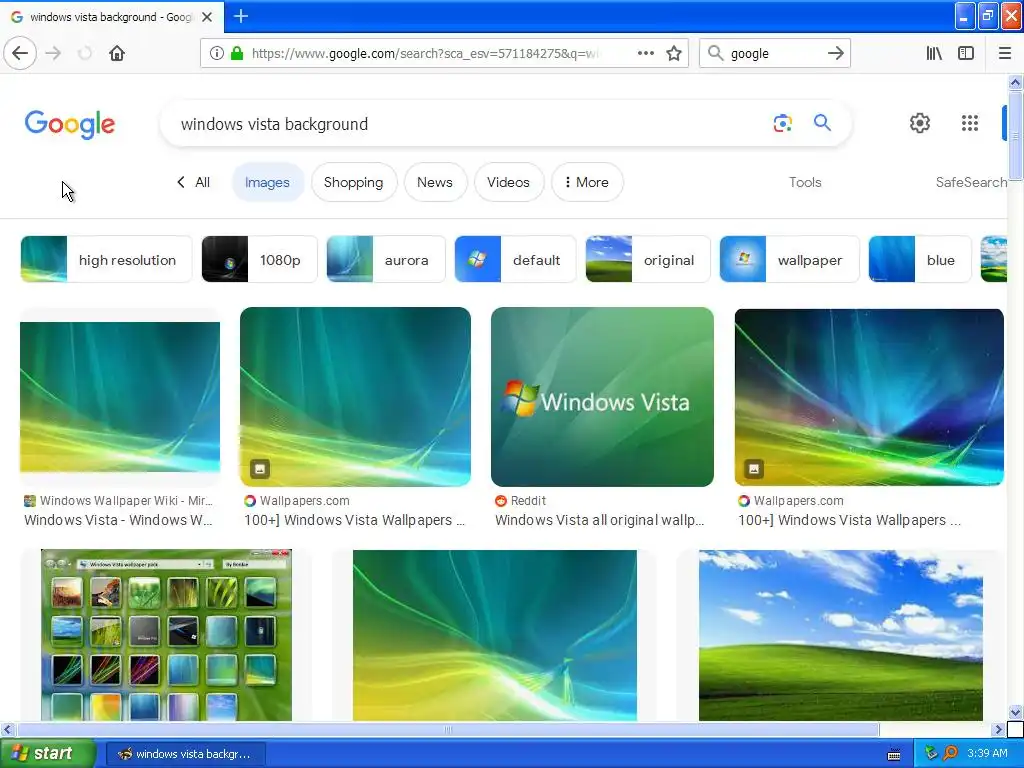Go back with the browser back arrow
The width and height of the screenshot is (1024, 768).
pos(20,53)
